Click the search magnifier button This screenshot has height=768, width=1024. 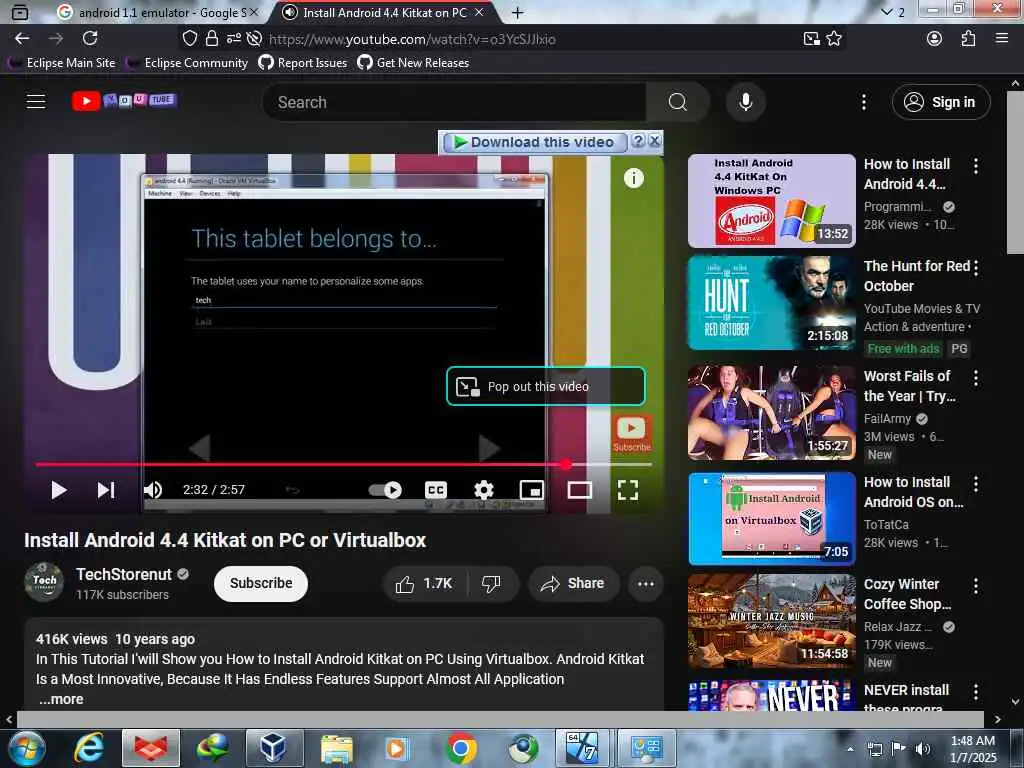(677, 102)
